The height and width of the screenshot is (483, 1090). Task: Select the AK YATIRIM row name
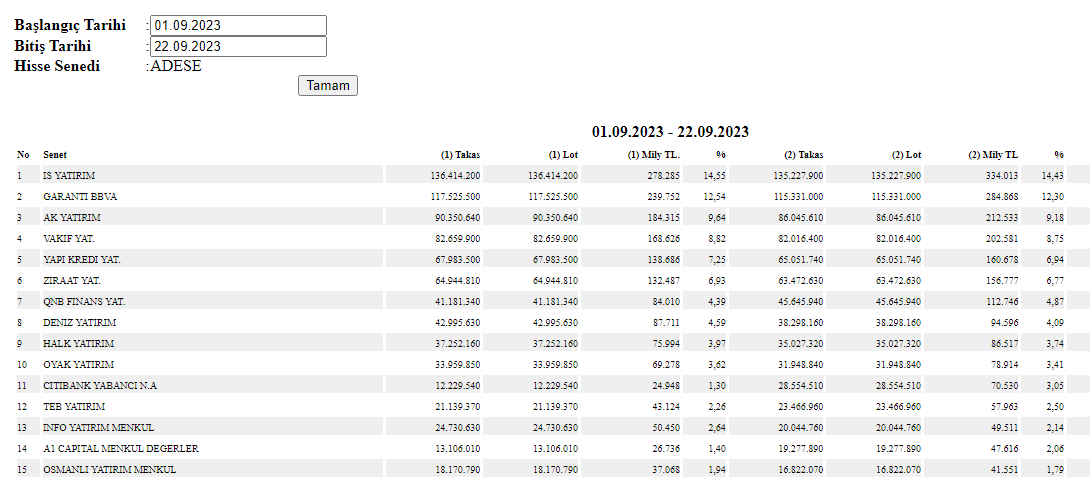click(72, 218)
